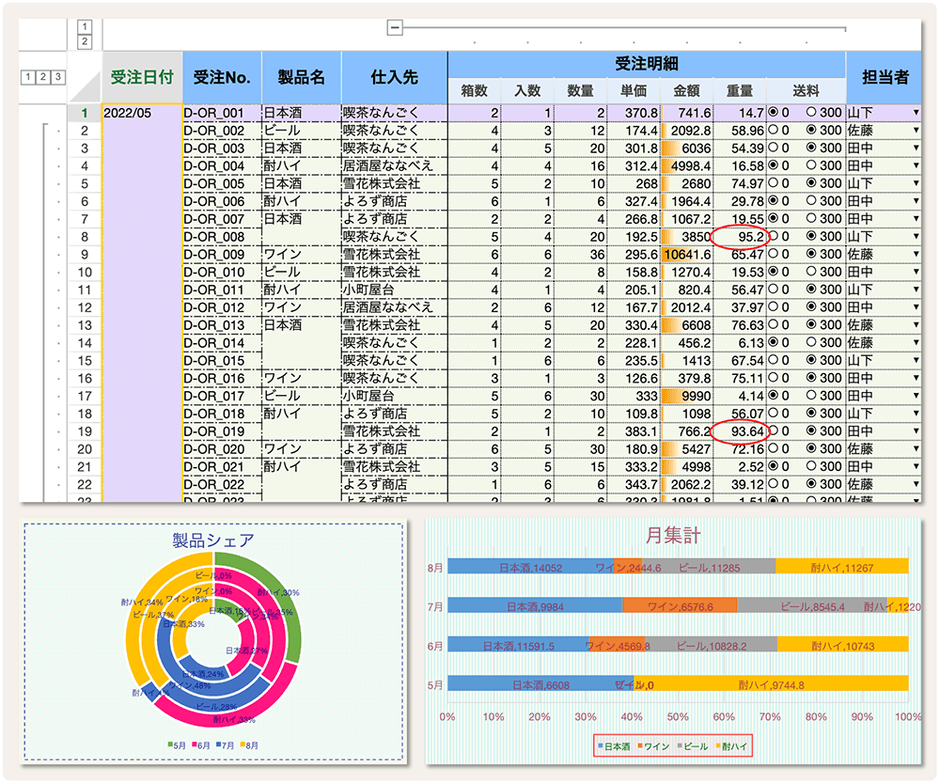Collapse the column group with minus button
Viewport: 940px width, 783px height.
pos(395,28)
